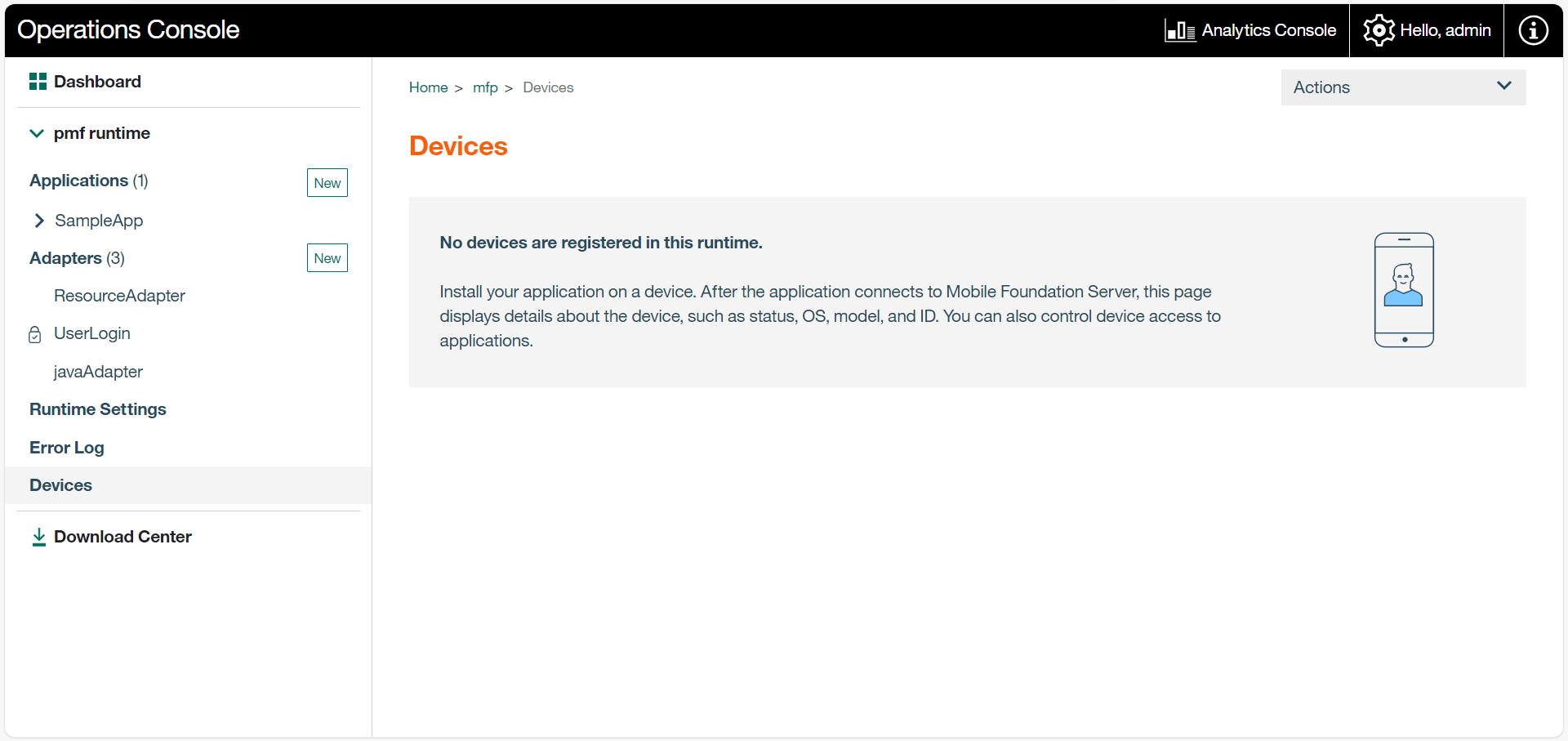Open the info icon in the top bar

(1534, 29)
